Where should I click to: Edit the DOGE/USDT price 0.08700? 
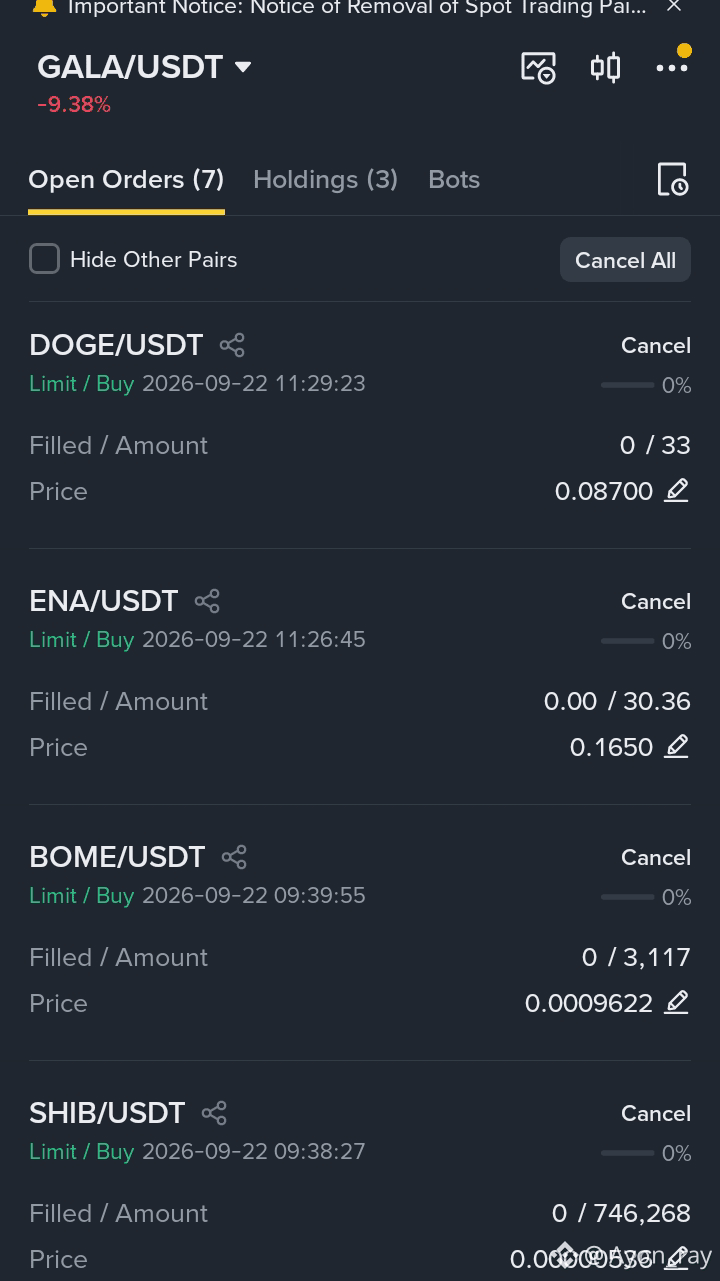tap(677, 490)
